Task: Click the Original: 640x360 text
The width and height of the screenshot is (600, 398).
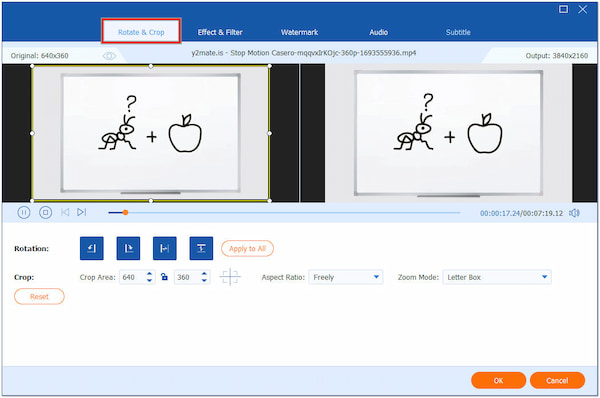Action: [x=39, y=56]
